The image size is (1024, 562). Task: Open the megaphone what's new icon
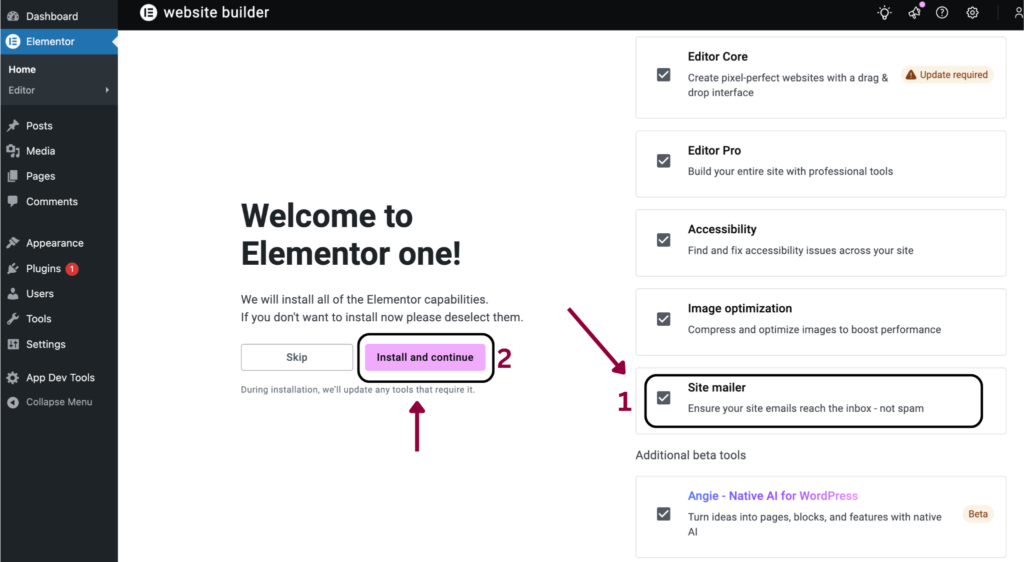pos(914,13)
